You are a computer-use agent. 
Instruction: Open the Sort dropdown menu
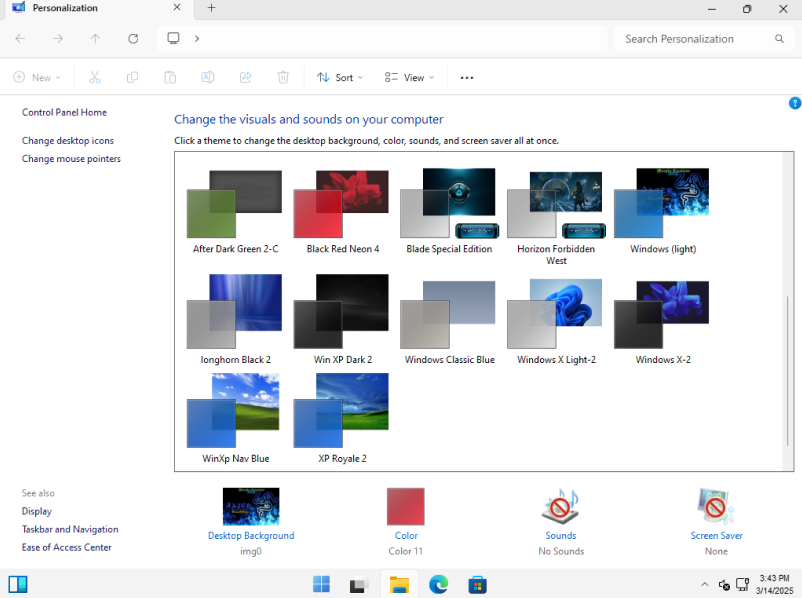click(x=340, y=77)
